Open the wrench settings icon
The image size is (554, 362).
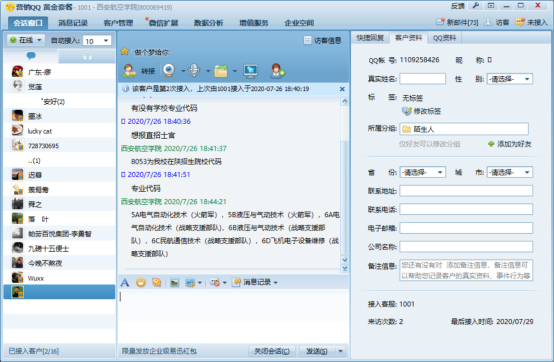point(476,6)
